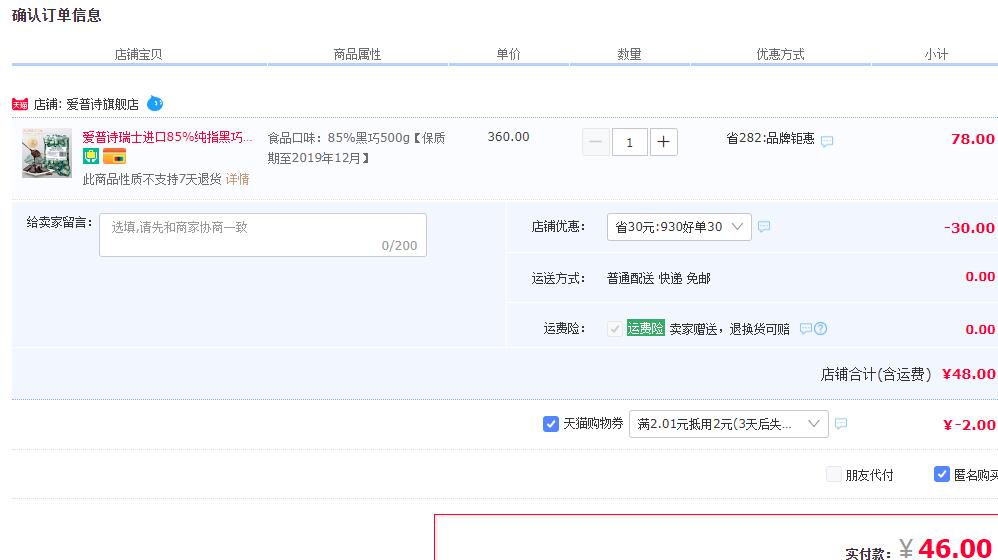
Task: Click the green 运费险 tag
Action: (645, 328)
